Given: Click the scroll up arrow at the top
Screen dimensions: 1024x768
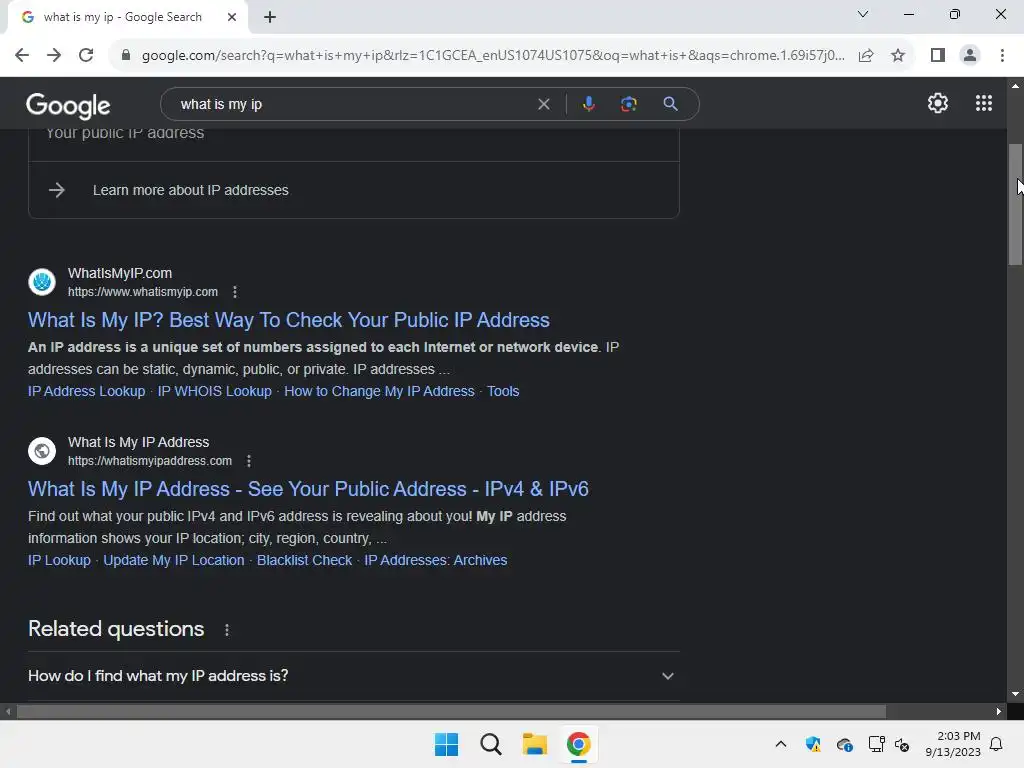Looking at the screenshot, I should click(1015, 86).
